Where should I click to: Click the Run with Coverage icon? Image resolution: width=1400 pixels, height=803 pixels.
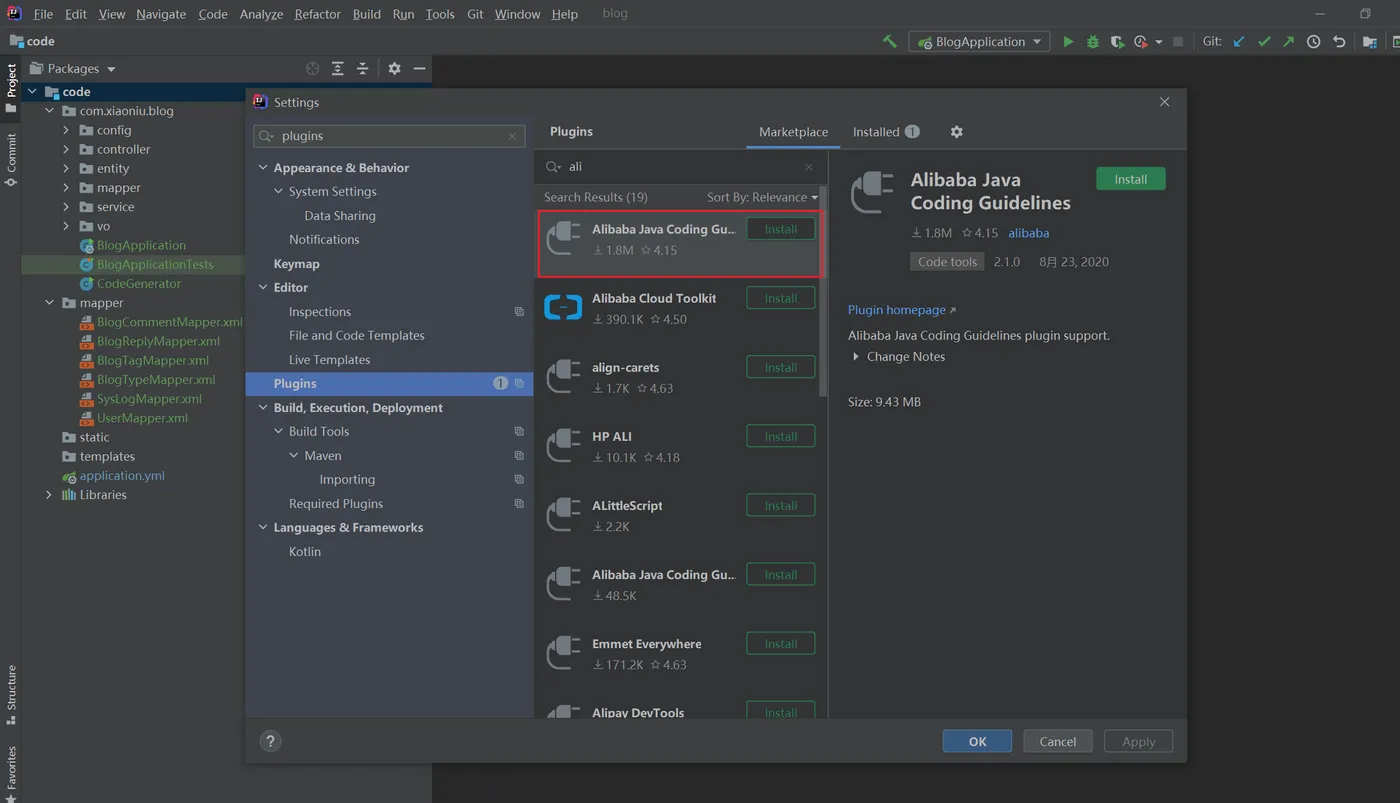point(1118,42)
